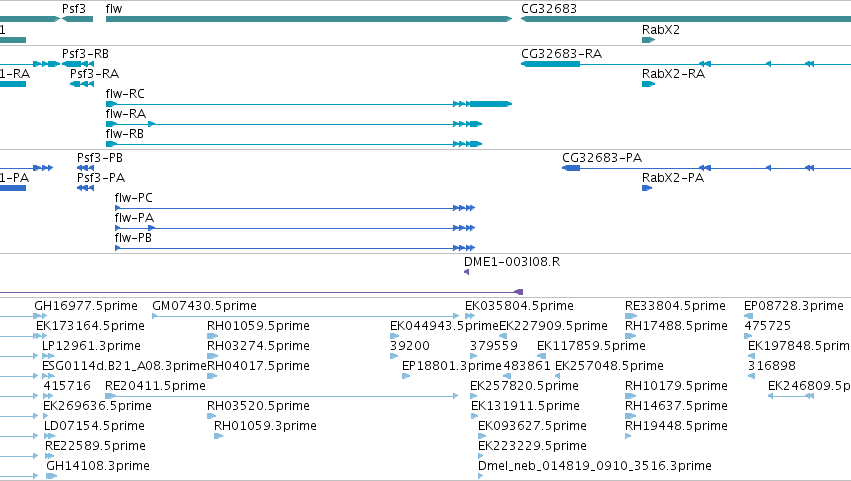
Task: Click the DME1-003I08.R purple arrowhead
Action: (x=466, y=272)
